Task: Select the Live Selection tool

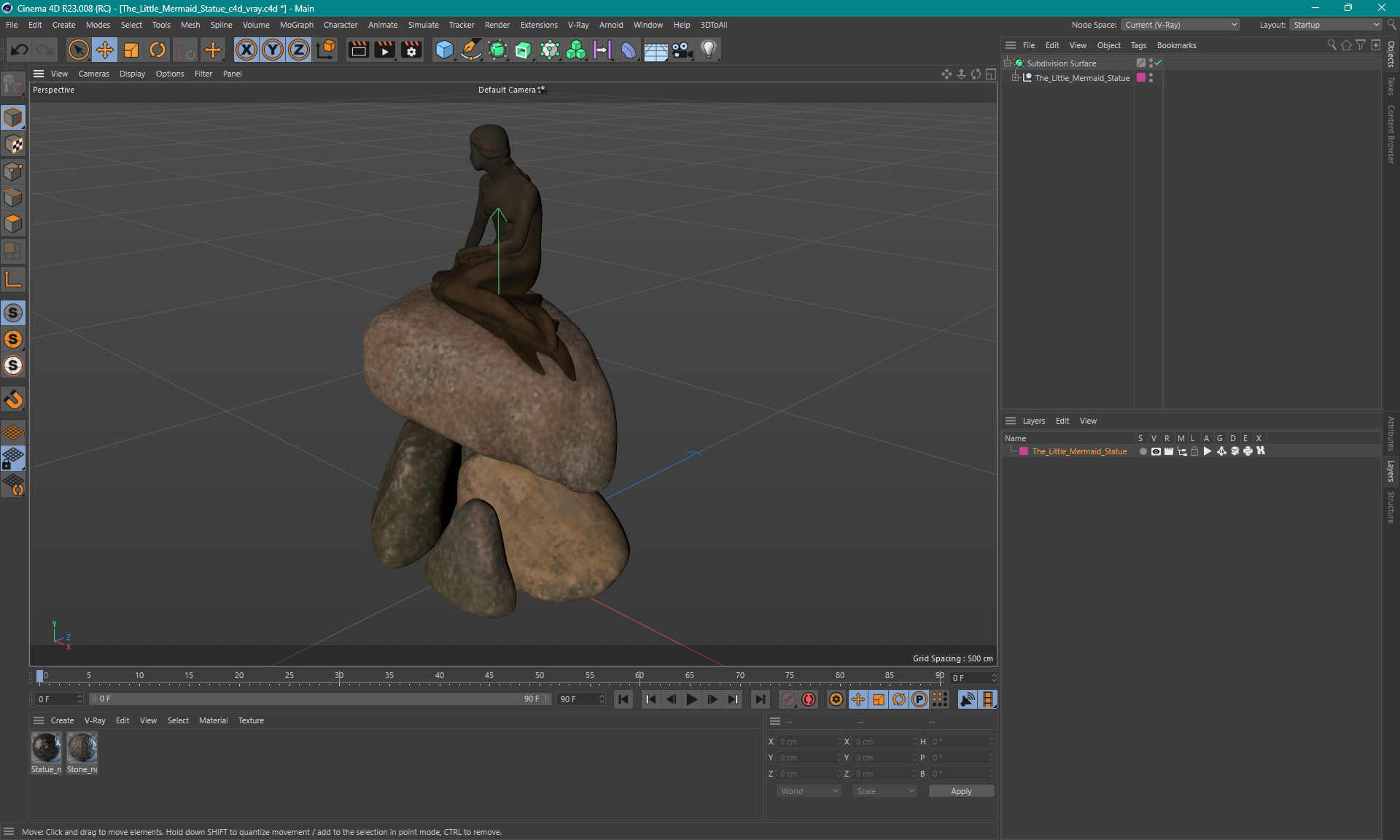Action: 78,50
